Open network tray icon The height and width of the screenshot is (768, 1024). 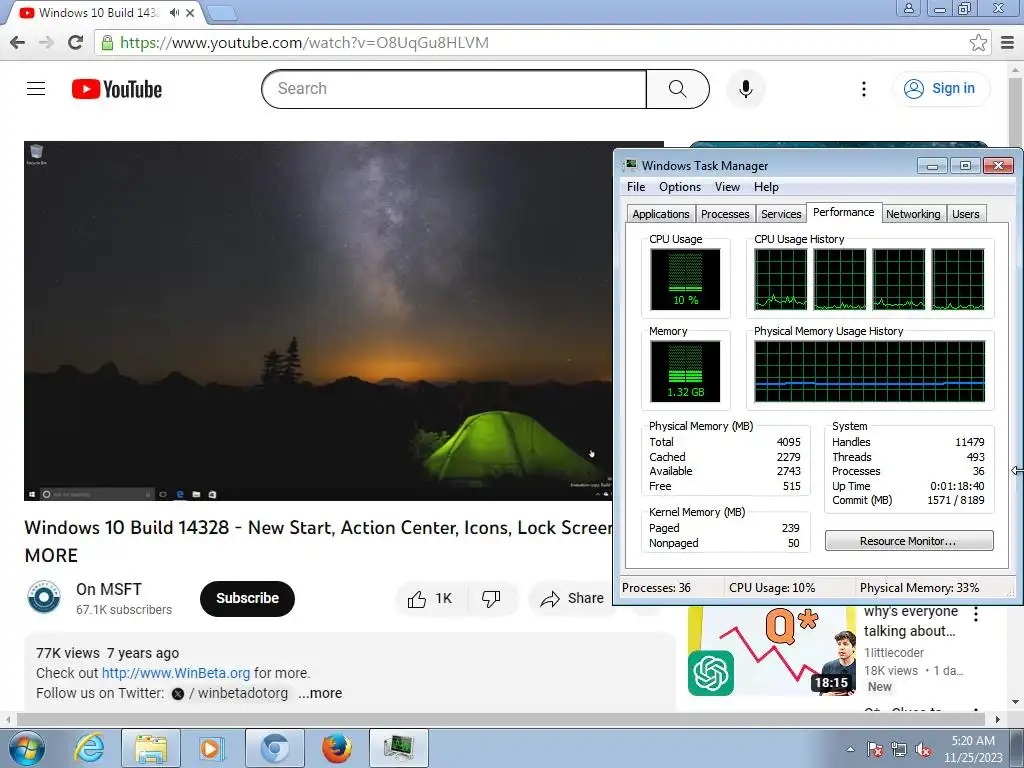pyautogui.click(x=899, y=749)
